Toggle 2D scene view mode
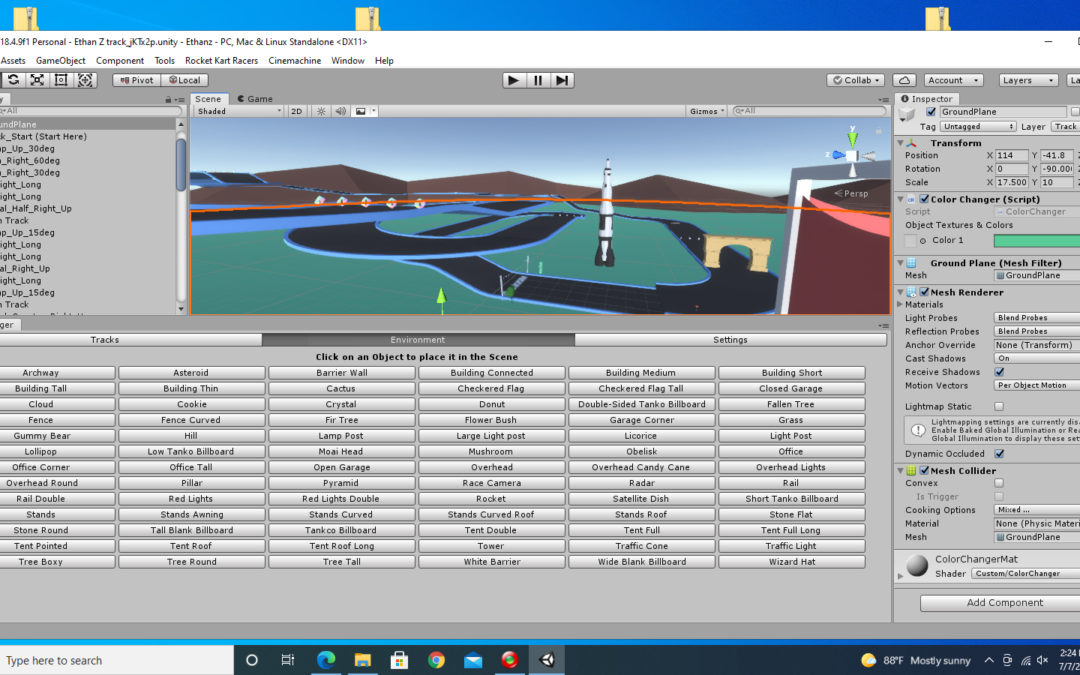The width and height of the screenshot is (1080, 675). (297, 111)
